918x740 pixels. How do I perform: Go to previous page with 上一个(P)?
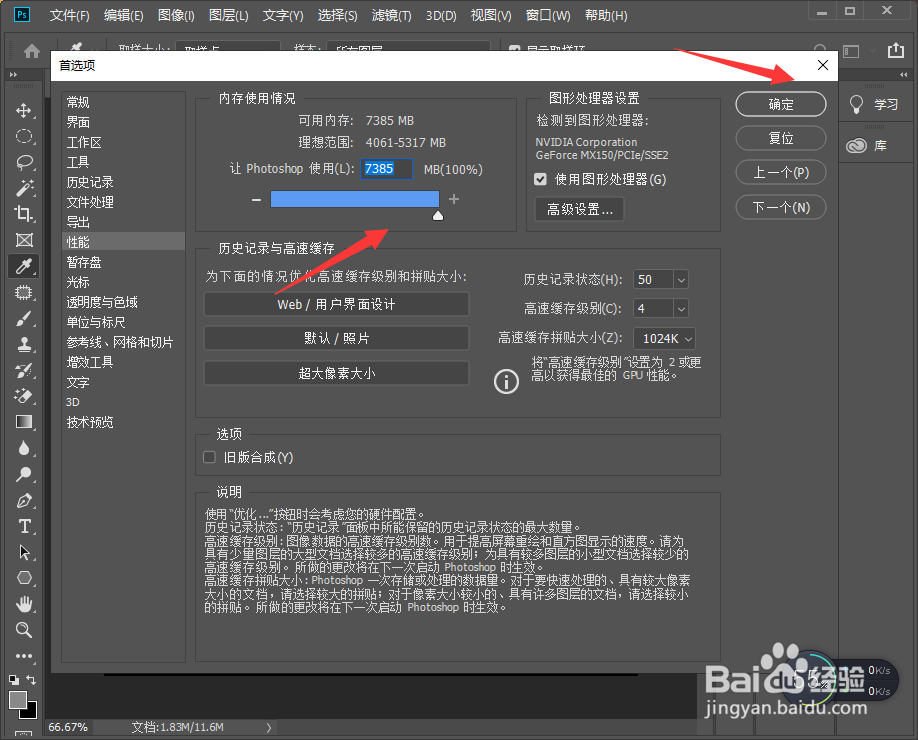[x=780, y=172]
